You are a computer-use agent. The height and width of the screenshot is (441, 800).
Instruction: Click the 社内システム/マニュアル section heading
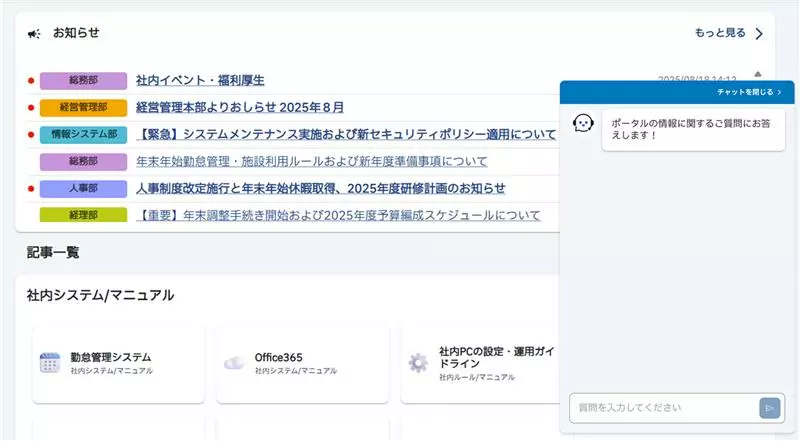pyautogui.click(x=101, y=296)
